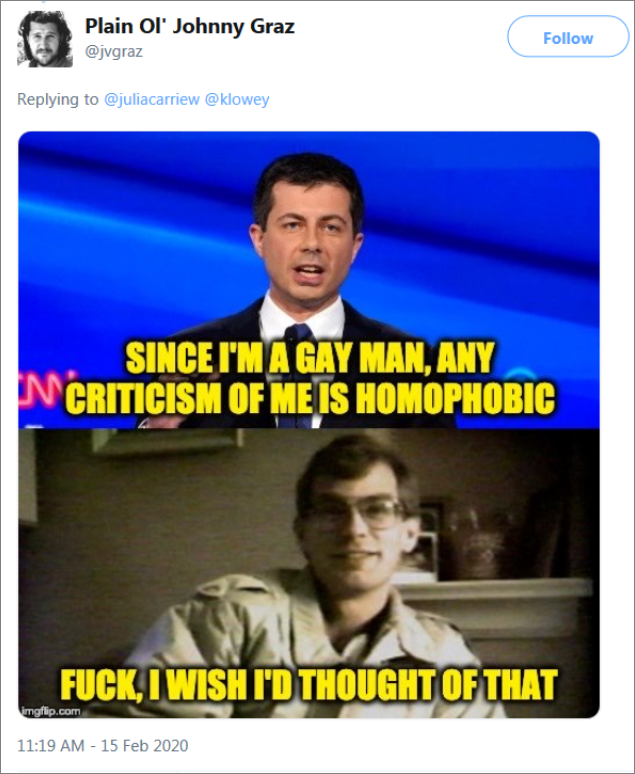Screen dimensions: 635x774
Task: Open the tweet timestamp 11:19 AM
Action: [50, 745]
